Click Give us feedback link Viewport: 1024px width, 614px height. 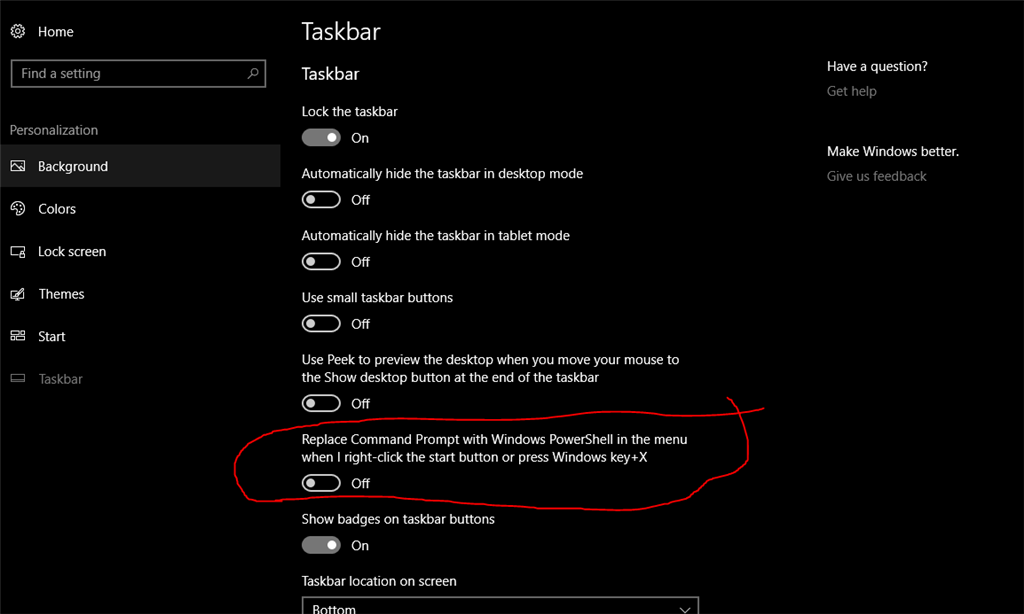pos(876,176)
